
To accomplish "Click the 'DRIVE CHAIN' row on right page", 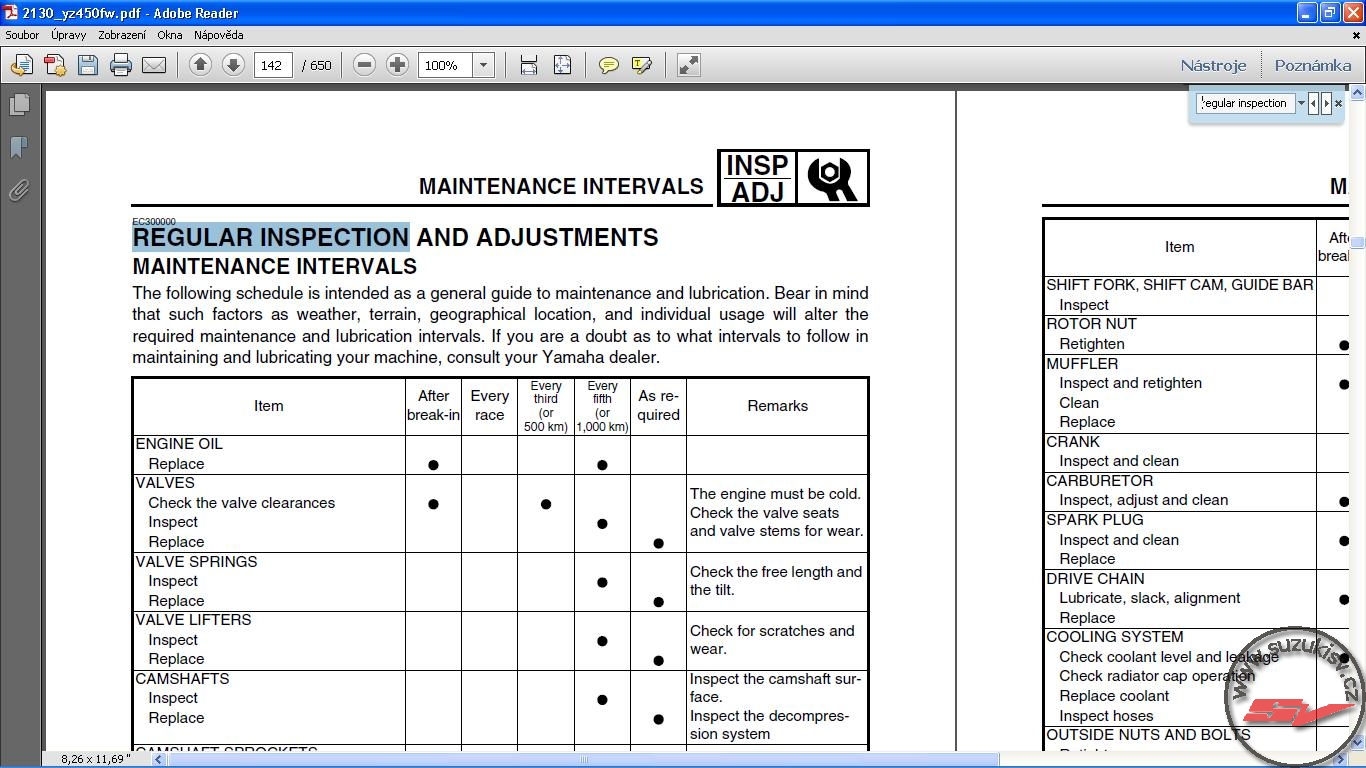I will pos(1096,579).
